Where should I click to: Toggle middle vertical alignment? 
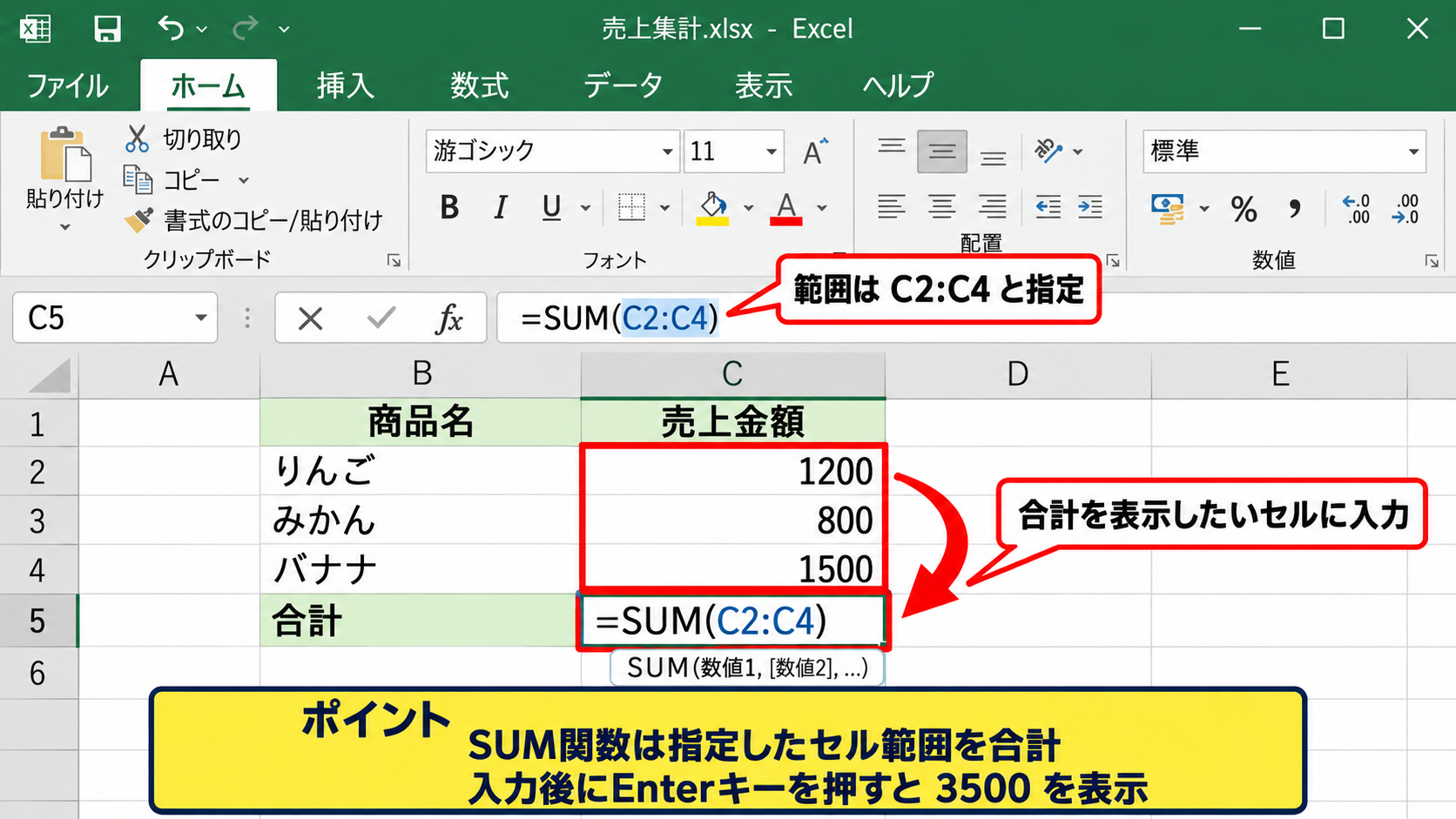pyautogui.click(x=941, y=151)
